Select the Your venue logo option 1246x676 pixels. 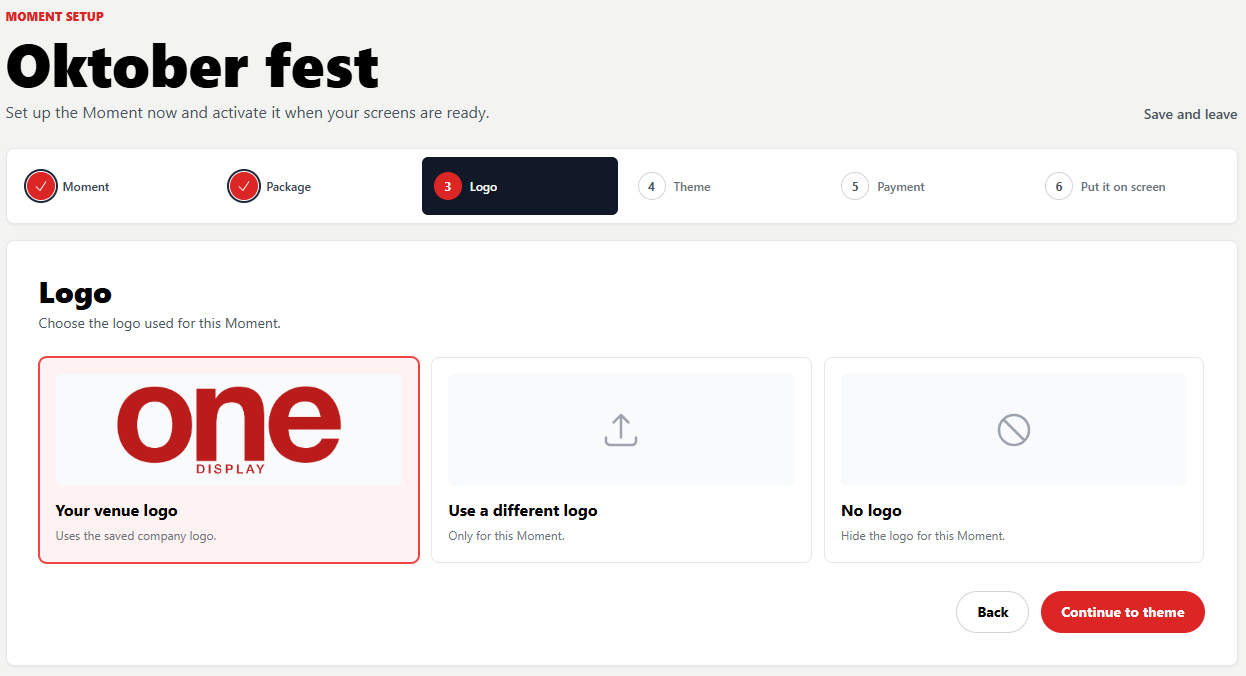pos(229,460)
